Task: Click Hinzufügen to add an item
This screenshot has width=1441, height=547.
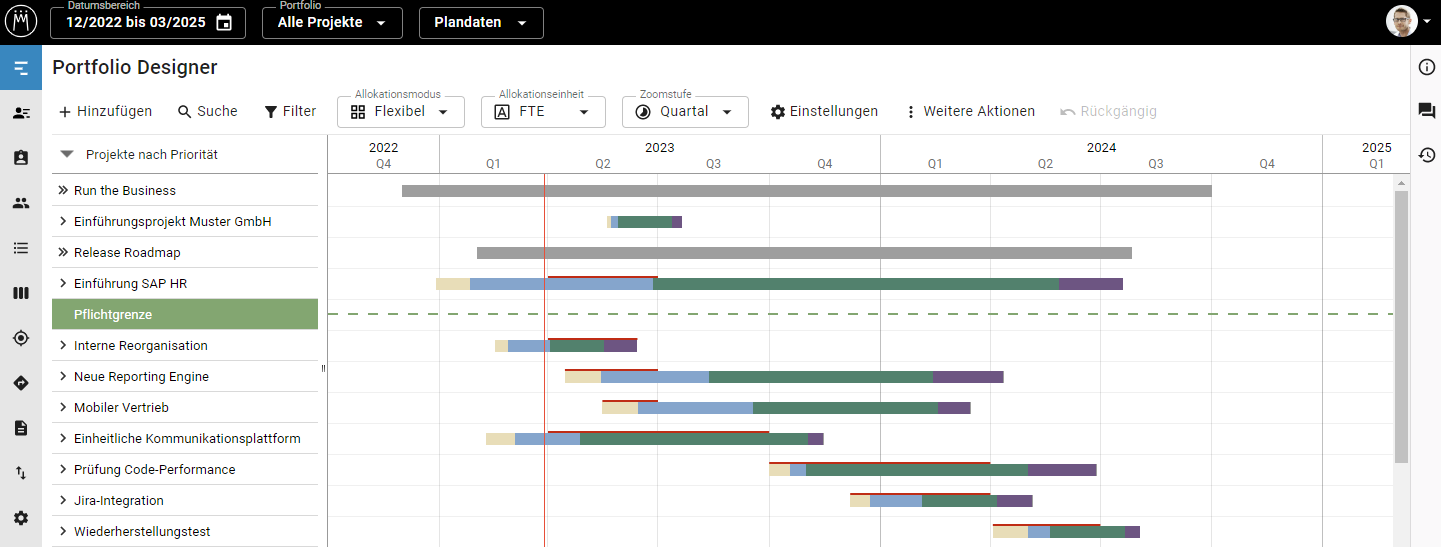Action: [x=105, y=112]
